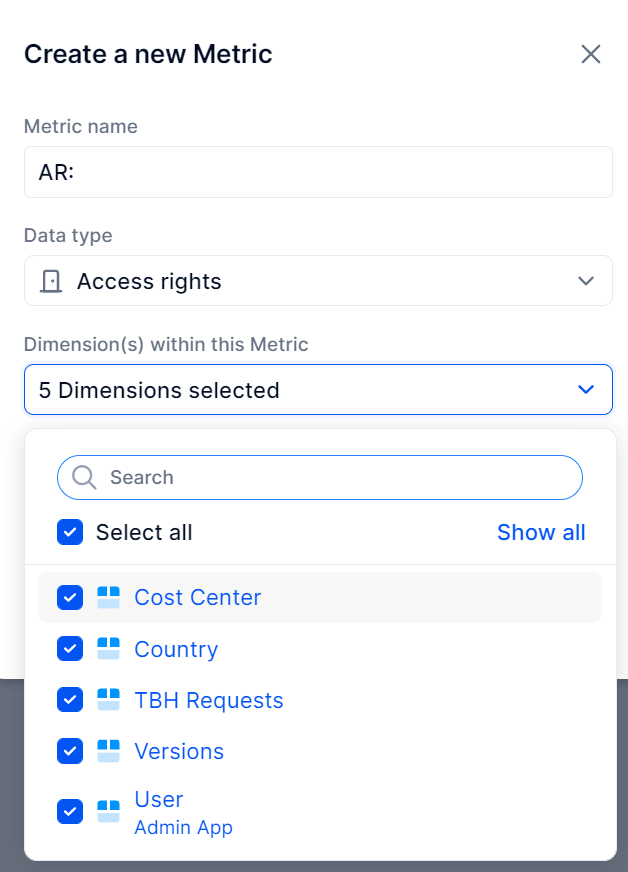Select the TBH Requests list item
628x872 pixels.
(x=320, y=700)
